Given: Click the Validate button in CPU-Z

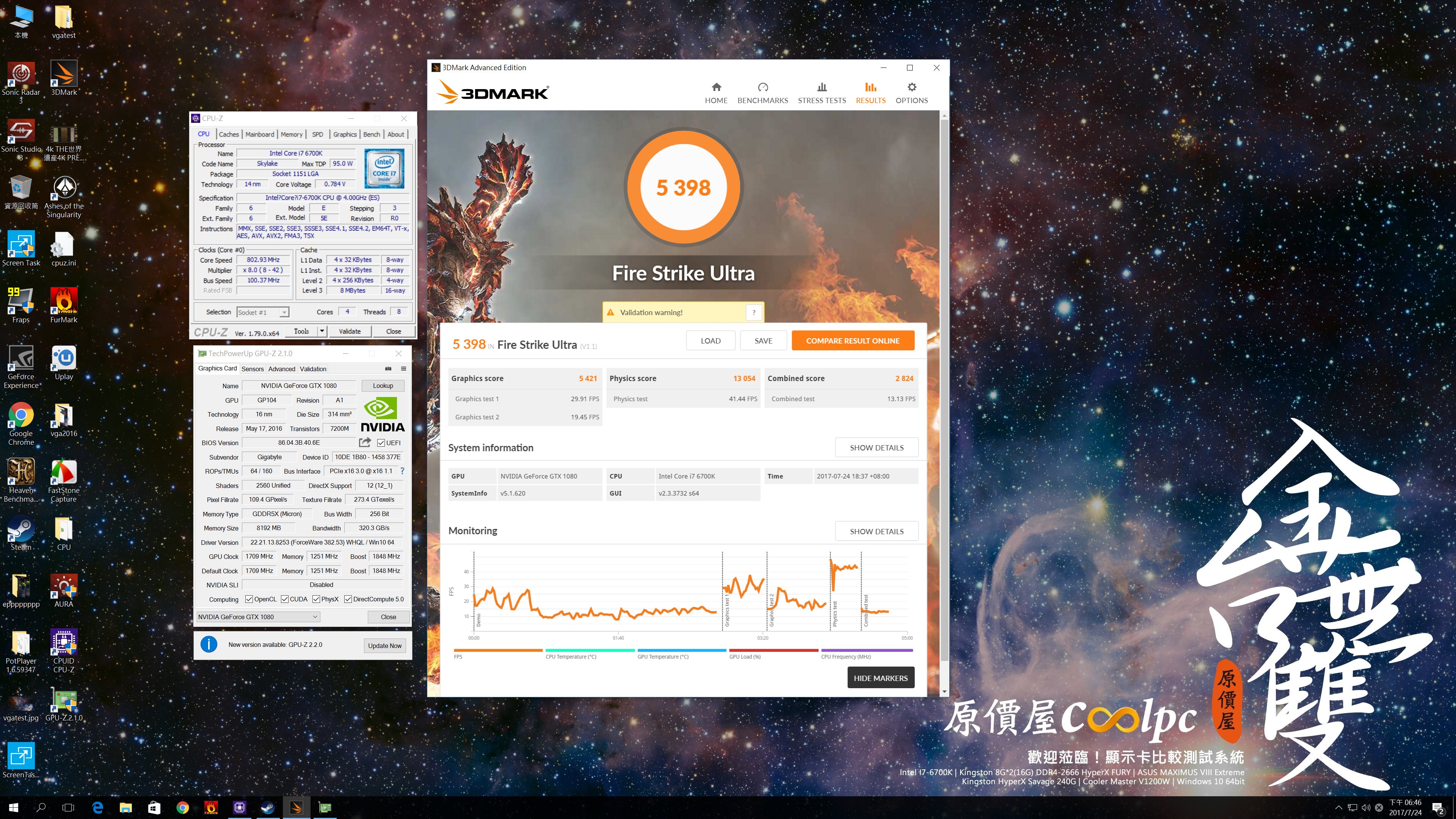Looking at the screenshot, I should click(349, 331).
